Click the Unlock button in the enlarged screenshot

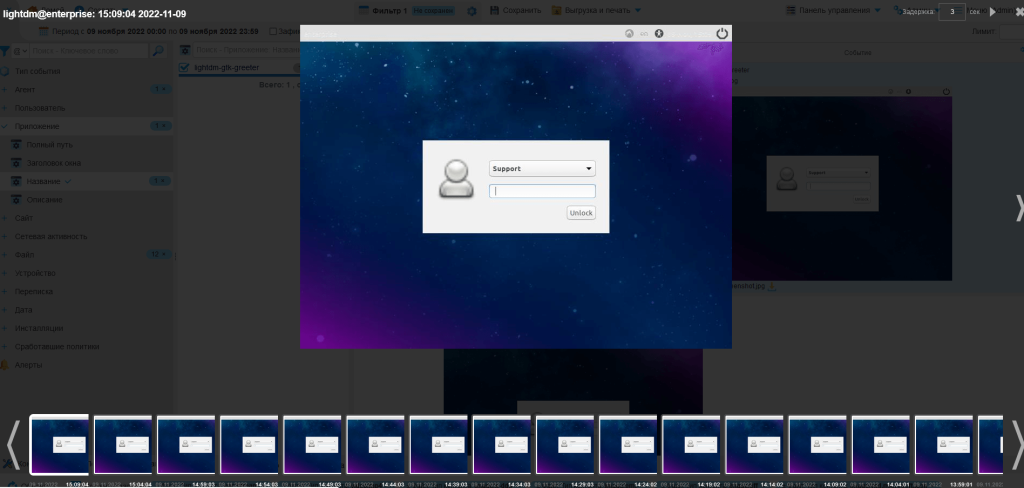coord(581,213)
